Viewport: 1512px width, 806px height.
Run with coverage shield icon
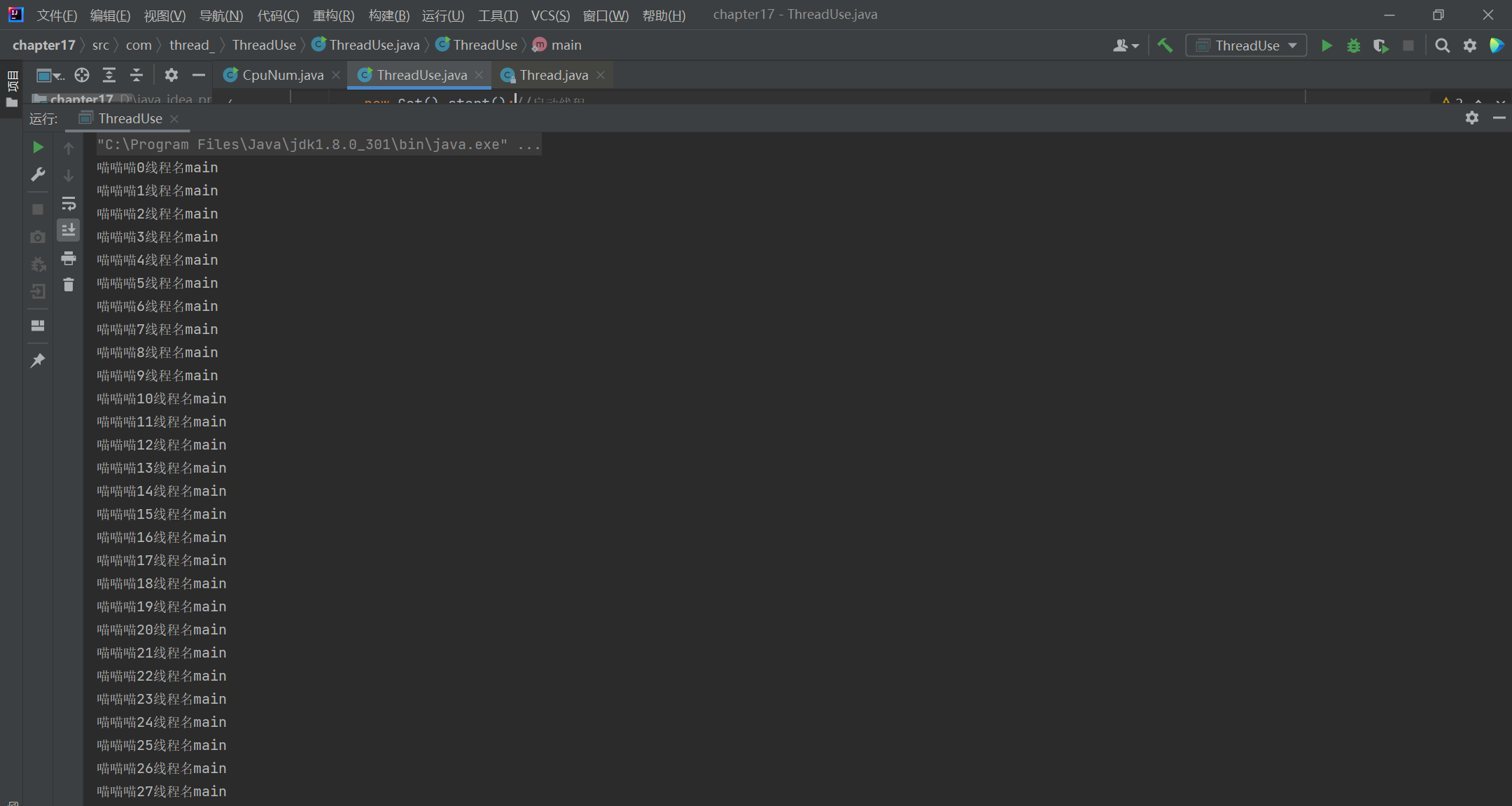[x=1380, y=46]
